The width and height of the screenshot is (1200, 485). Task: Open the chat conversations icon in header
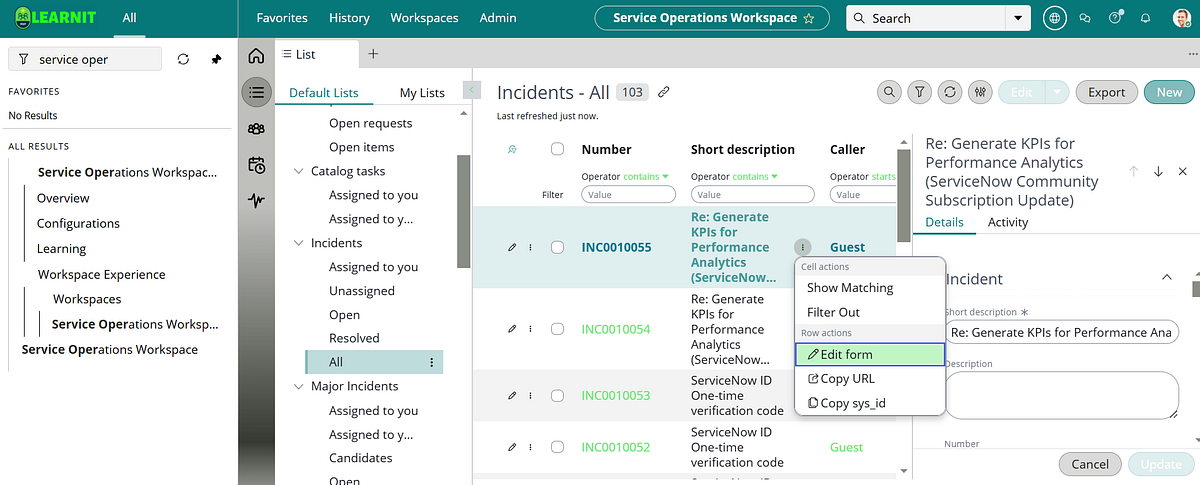click(1085, 18)
